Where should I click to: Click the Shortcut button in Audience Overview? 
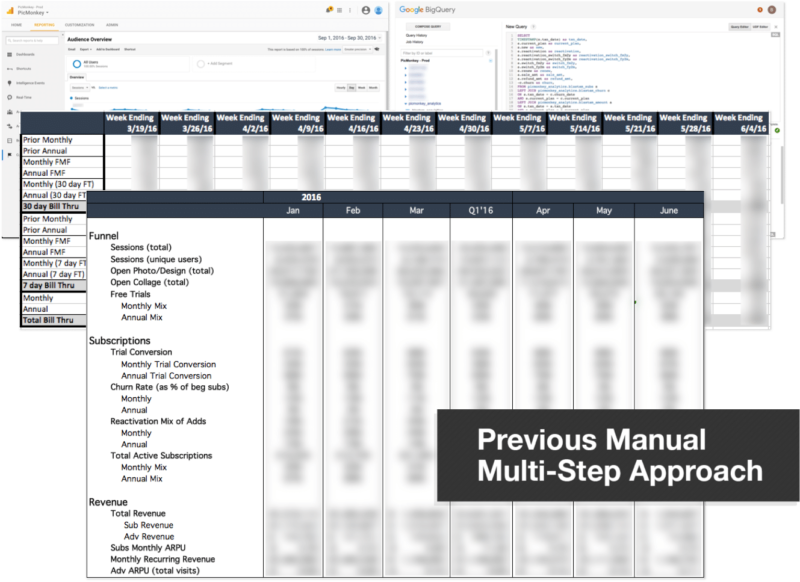click(x=130, y=49)
